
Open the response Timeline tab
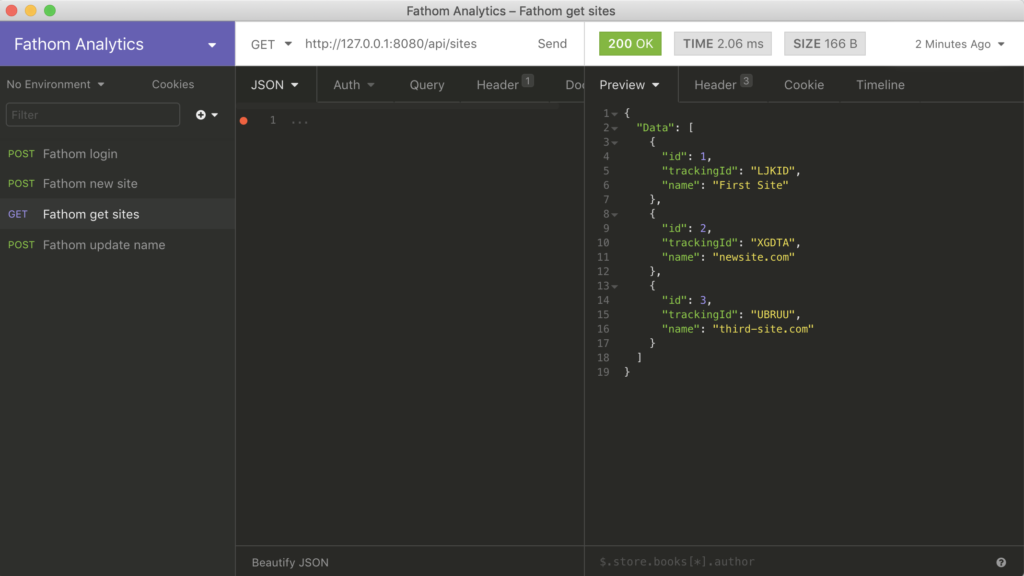point(880,85)
